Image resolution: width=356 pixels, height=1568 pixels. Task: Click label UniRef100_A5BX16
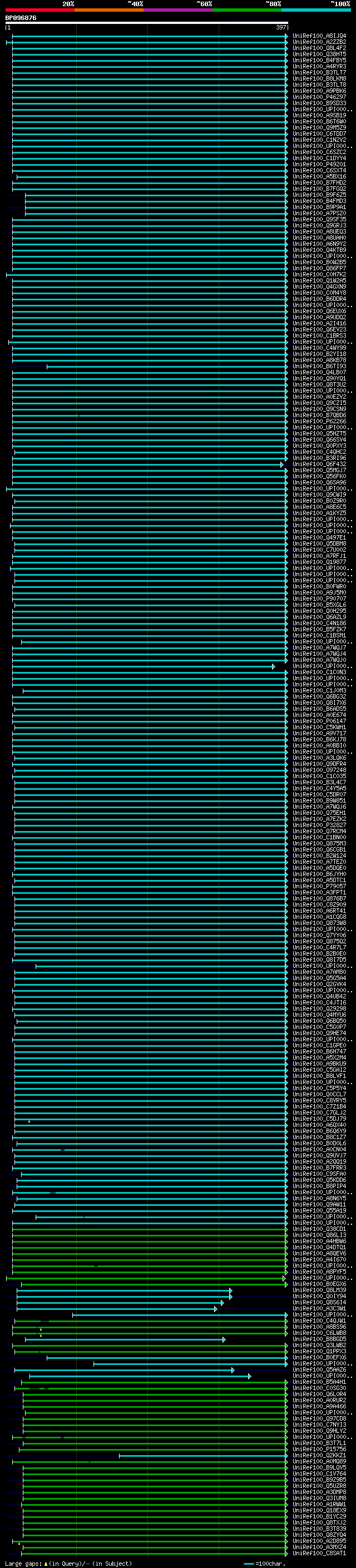[x=319, y=176]
